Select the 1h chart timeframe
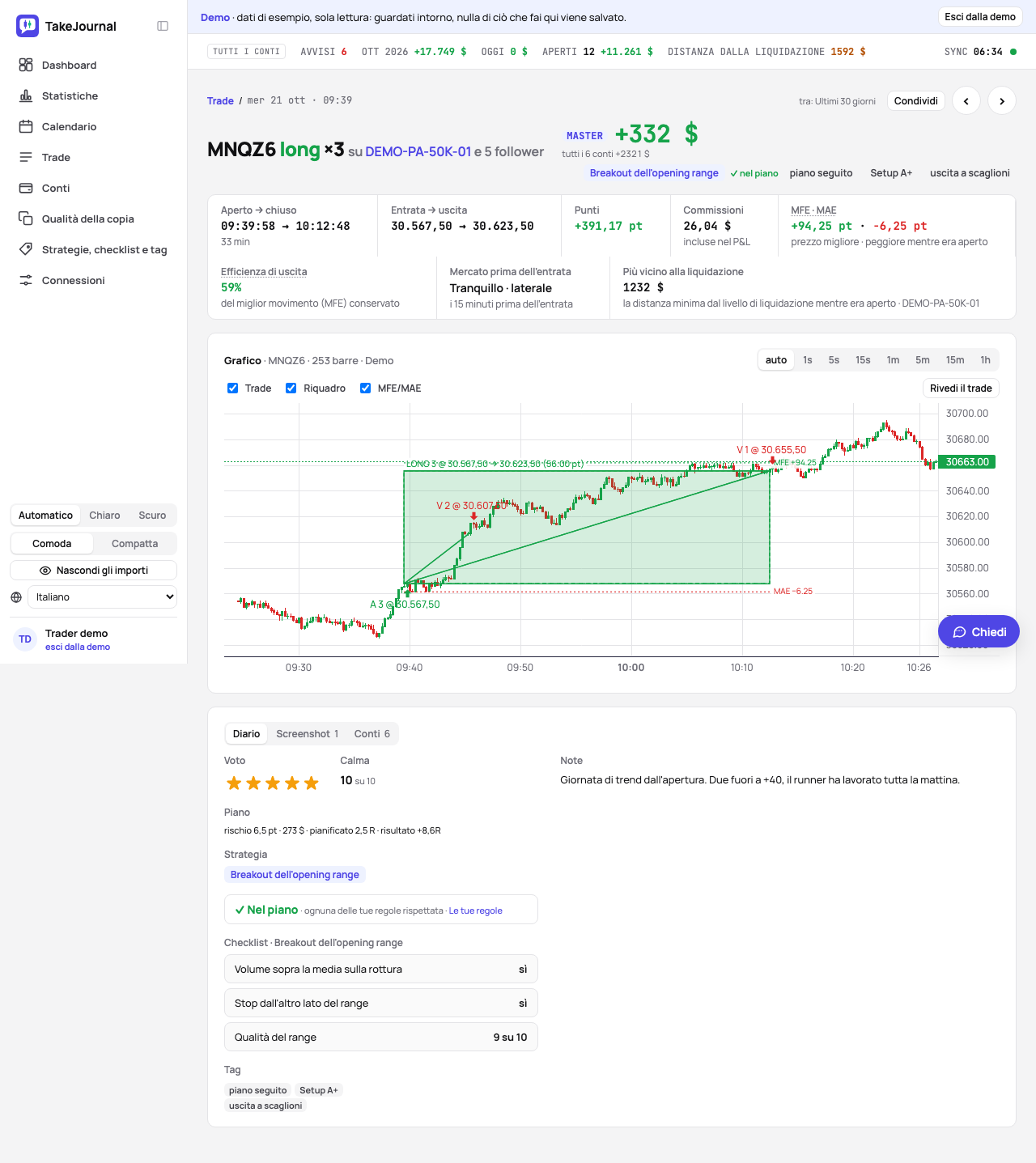 pyautogui.click(x=985, y=360)
